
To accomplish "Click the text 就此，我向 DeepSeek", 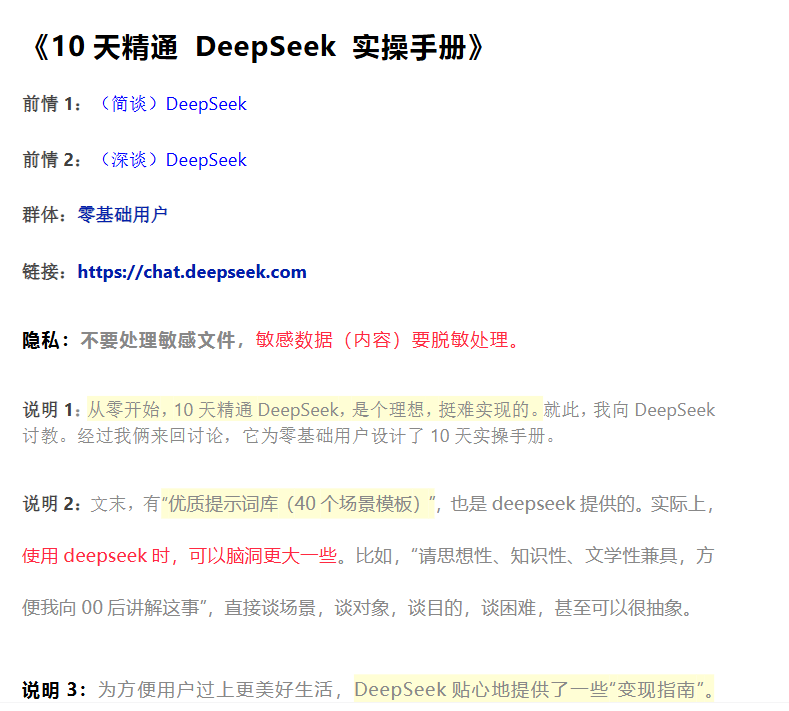I will (x=629, y=410).
